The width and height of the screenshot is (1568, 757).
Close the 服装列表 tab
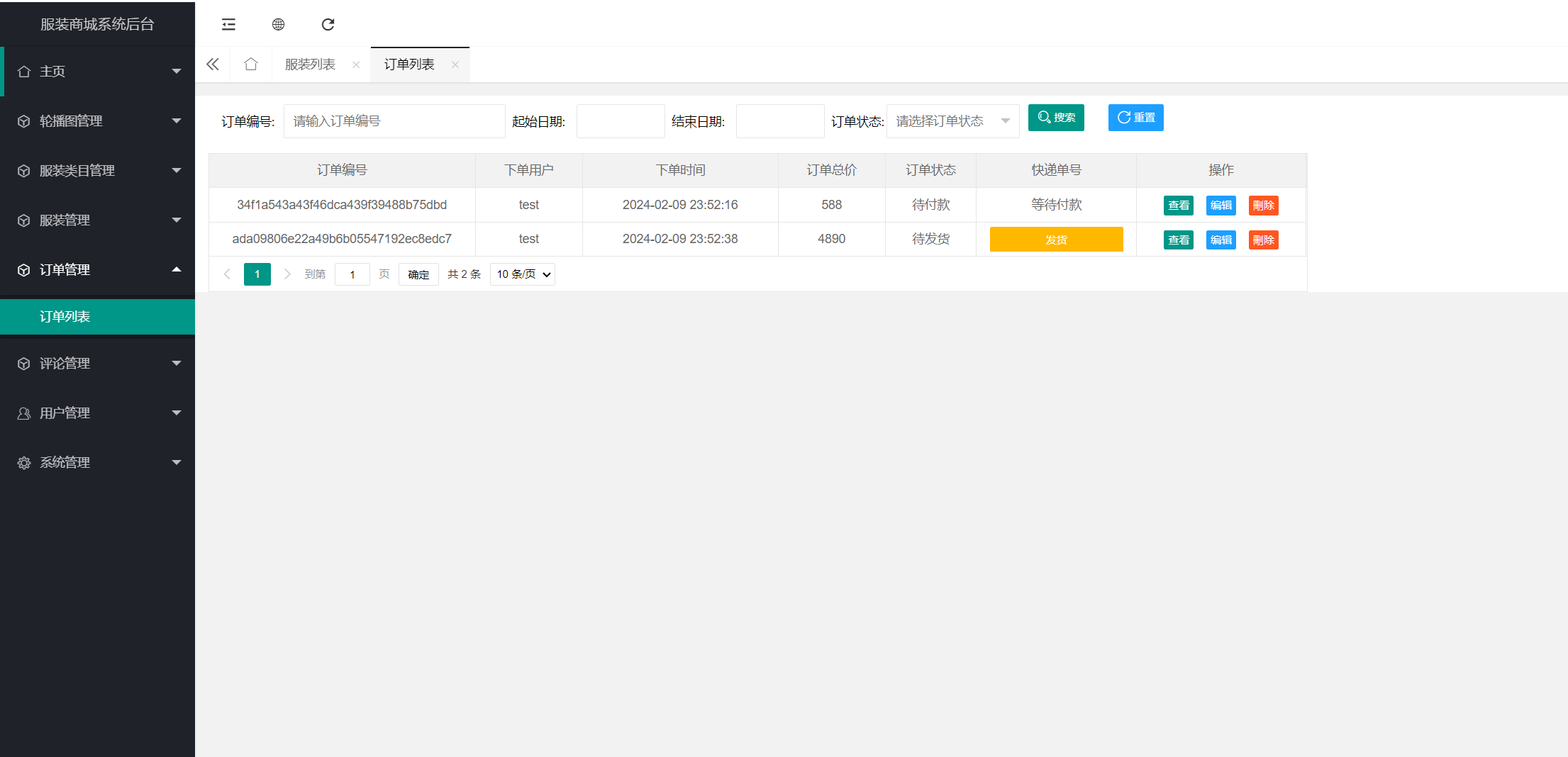(356, 65)
